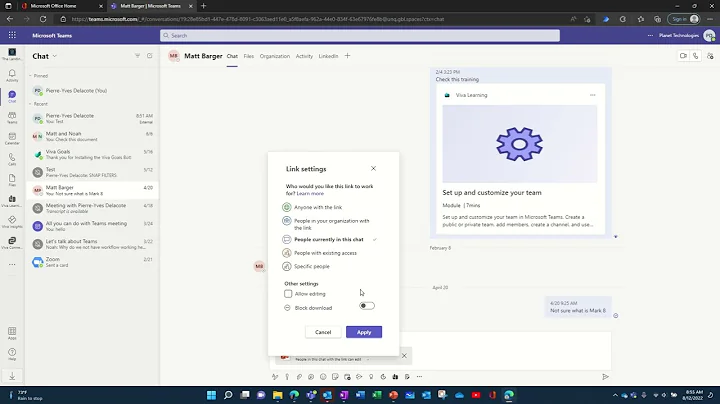Click the download desktop app icon

point(12,376)
